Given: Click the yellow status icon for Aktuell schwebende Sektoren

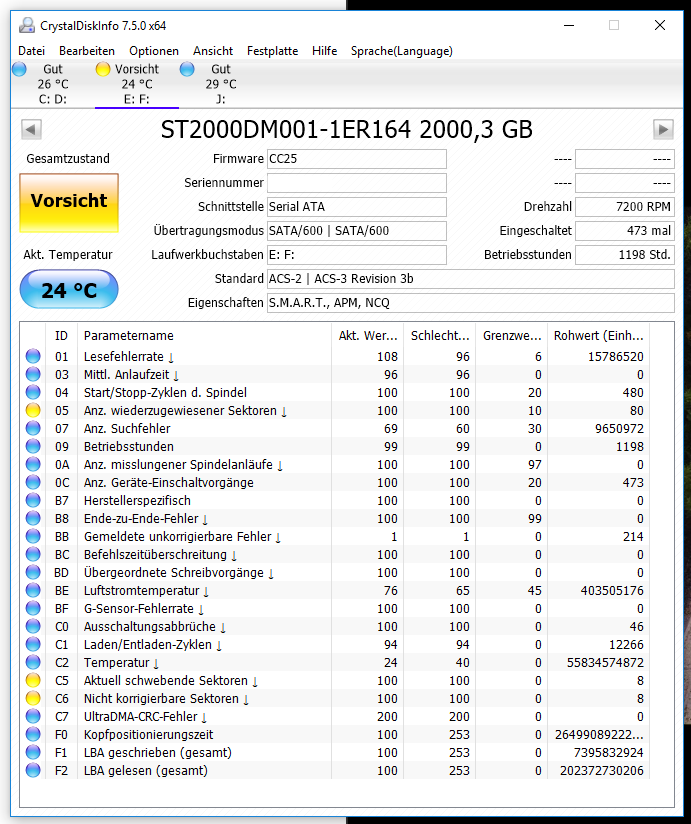Looking at the screenshot, I should [33, 681].
